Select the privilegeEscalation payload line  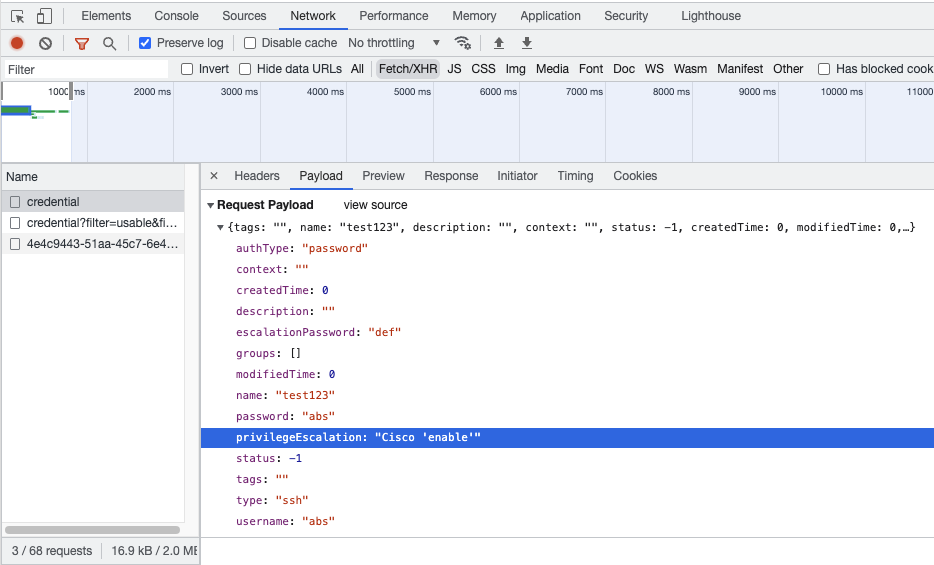point(567,438)
